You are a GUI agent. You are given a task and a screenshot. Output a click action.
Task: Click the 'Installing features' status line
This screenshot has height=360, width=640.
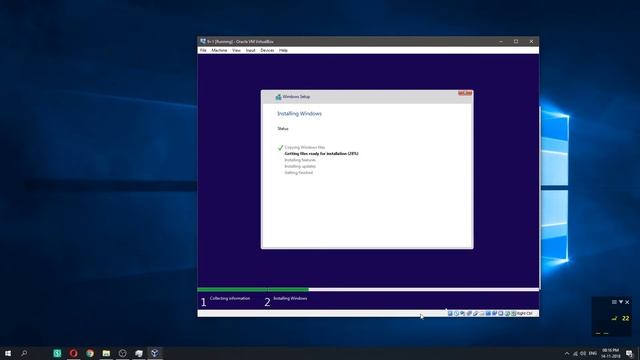coord(300,160)
